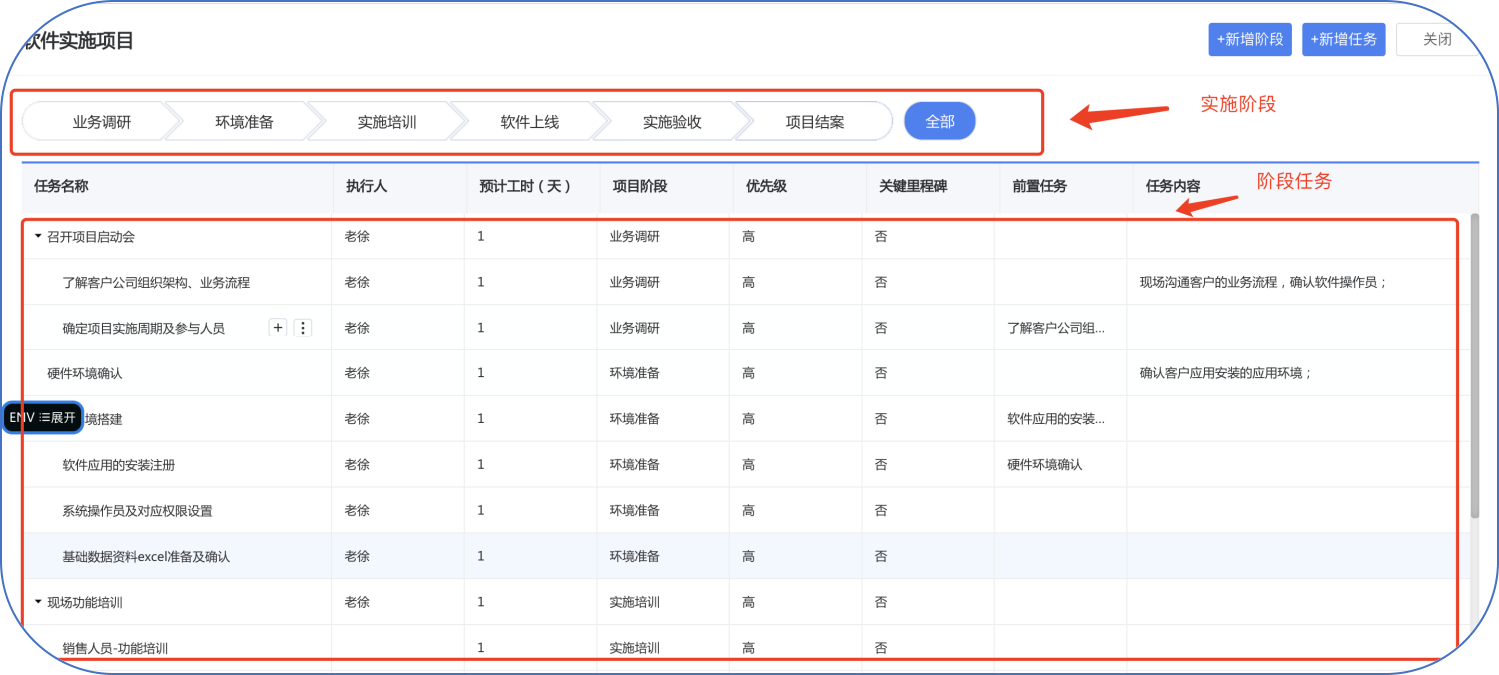Image resolution: width=1499 pixels, height=675 pixels.
Task: Collapse the 现场功能培训 task group
Action: (x=38, y=602)
